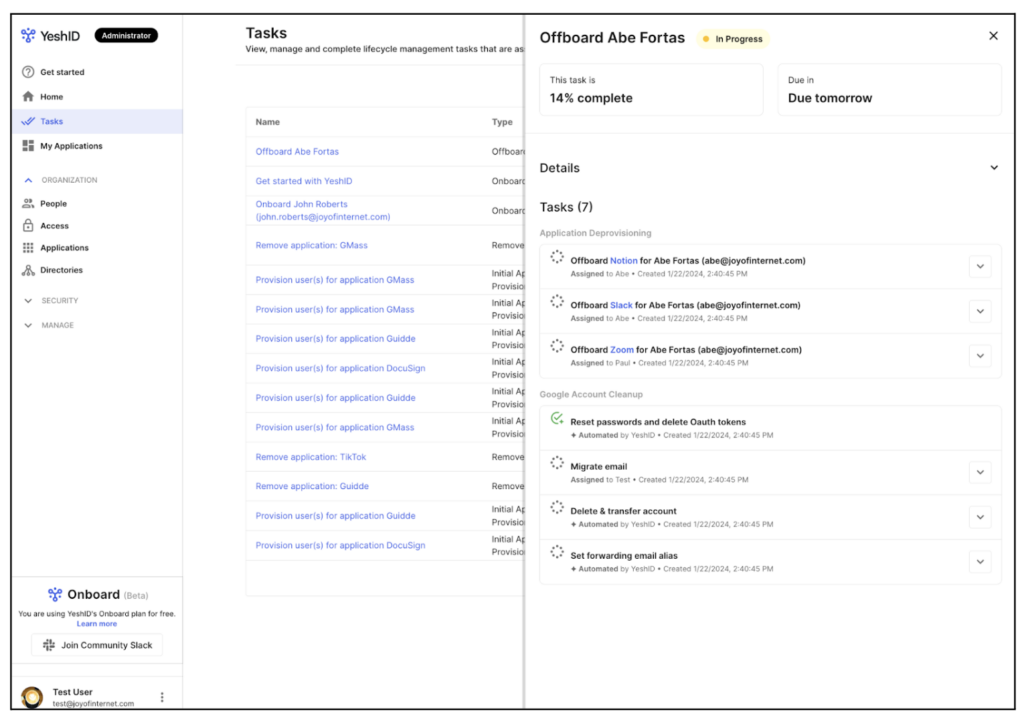Expand the Details section chevron
The width and height of the screenshot is (1024, 716).
coord(994,168)
